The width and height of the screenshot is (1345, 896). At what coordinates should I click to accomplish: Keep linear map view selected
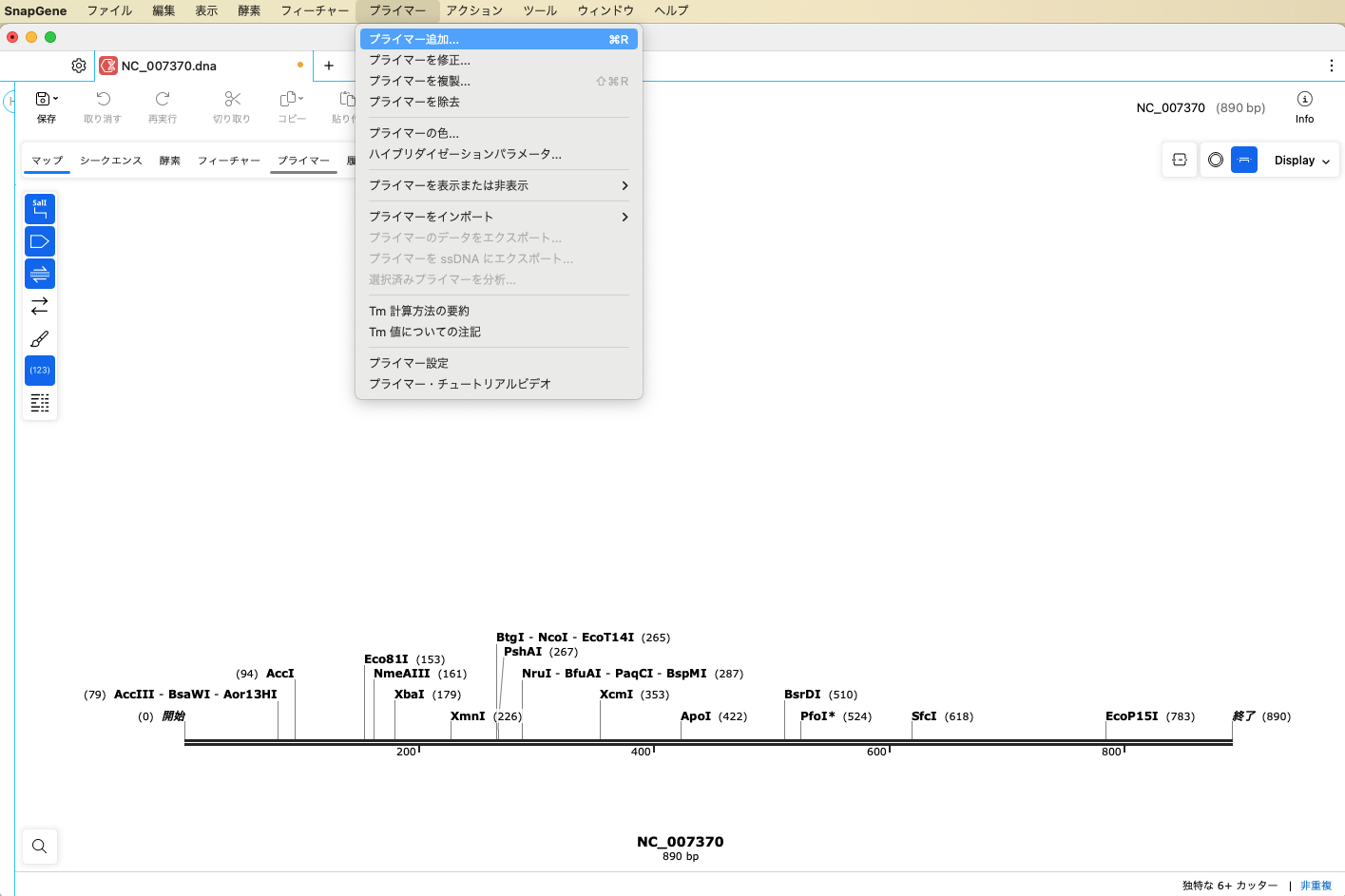point(1244,160)
